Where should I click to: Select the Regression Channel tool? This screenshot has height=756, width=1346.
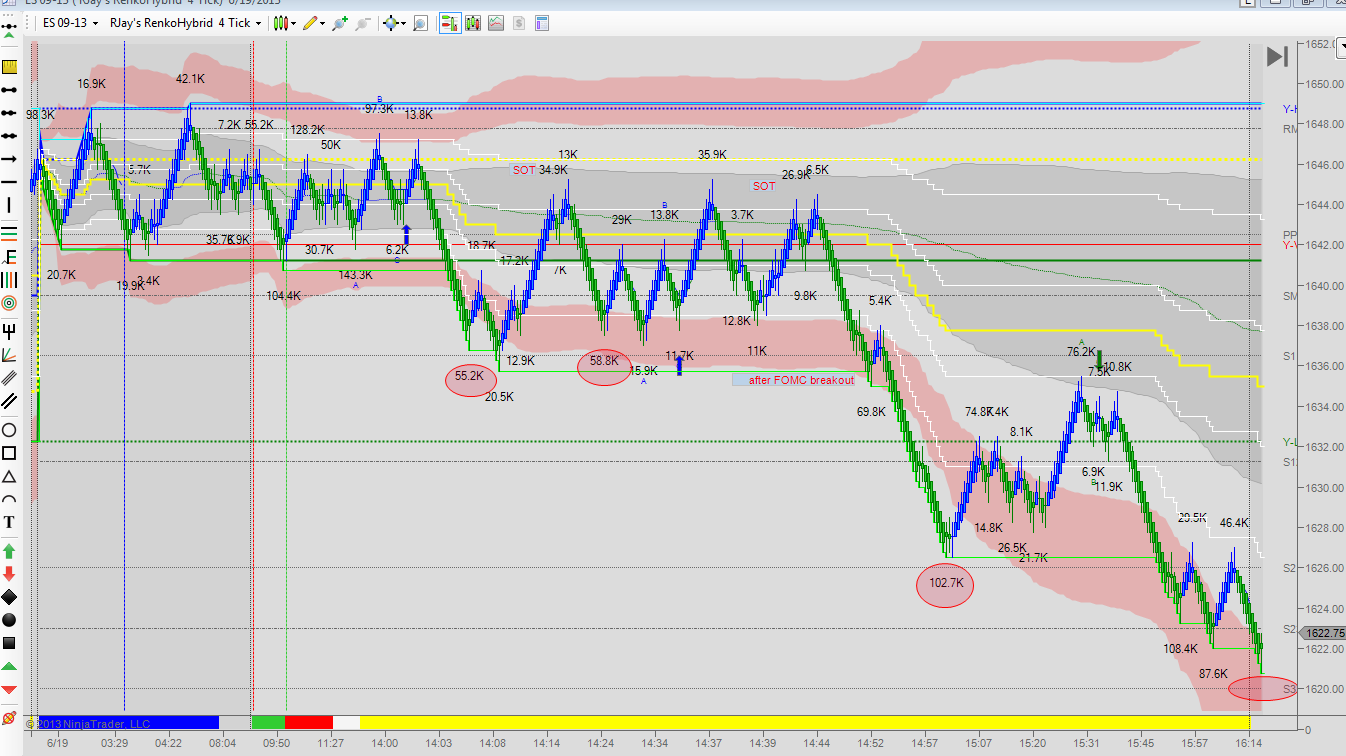10,377
